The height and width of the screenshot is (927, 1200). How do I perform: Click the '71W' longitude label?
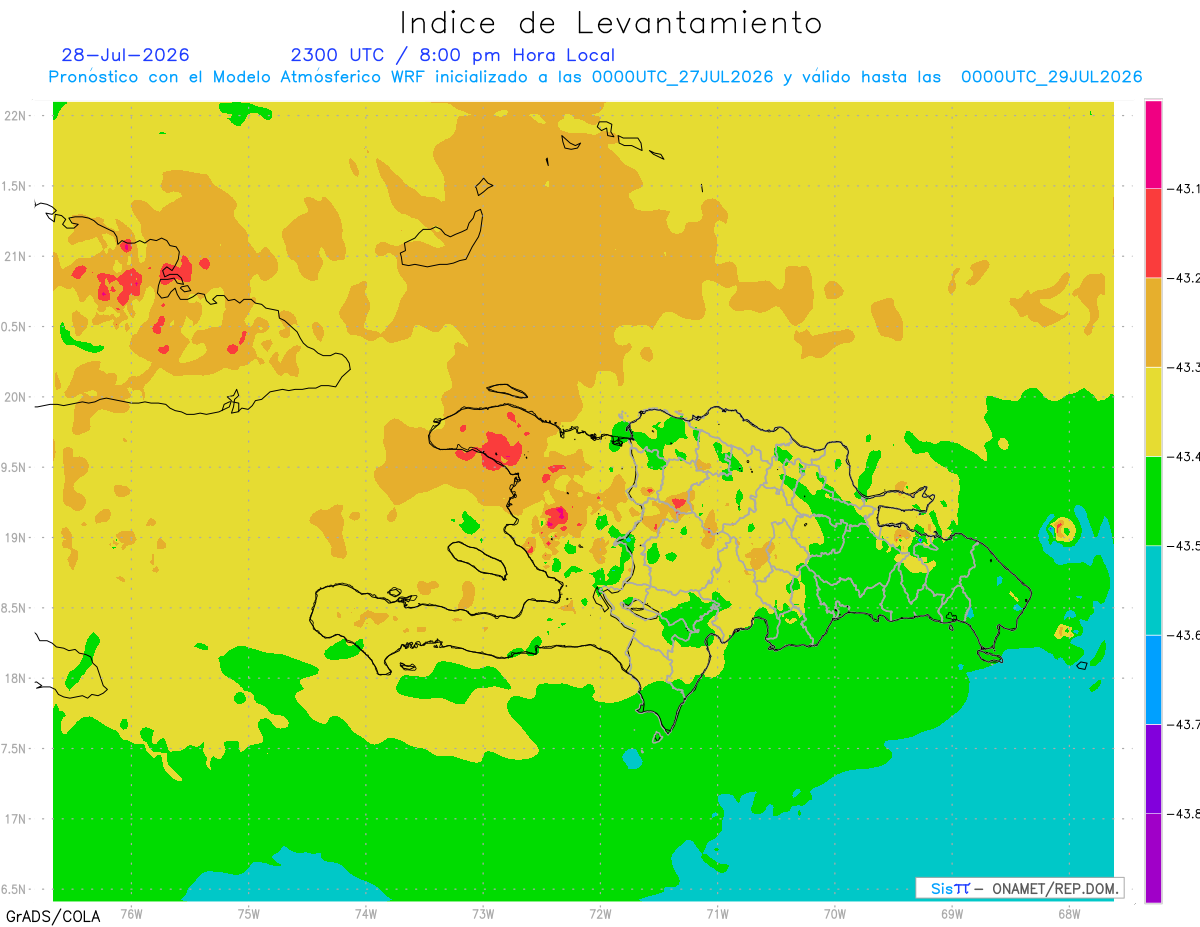click(717, 914)
